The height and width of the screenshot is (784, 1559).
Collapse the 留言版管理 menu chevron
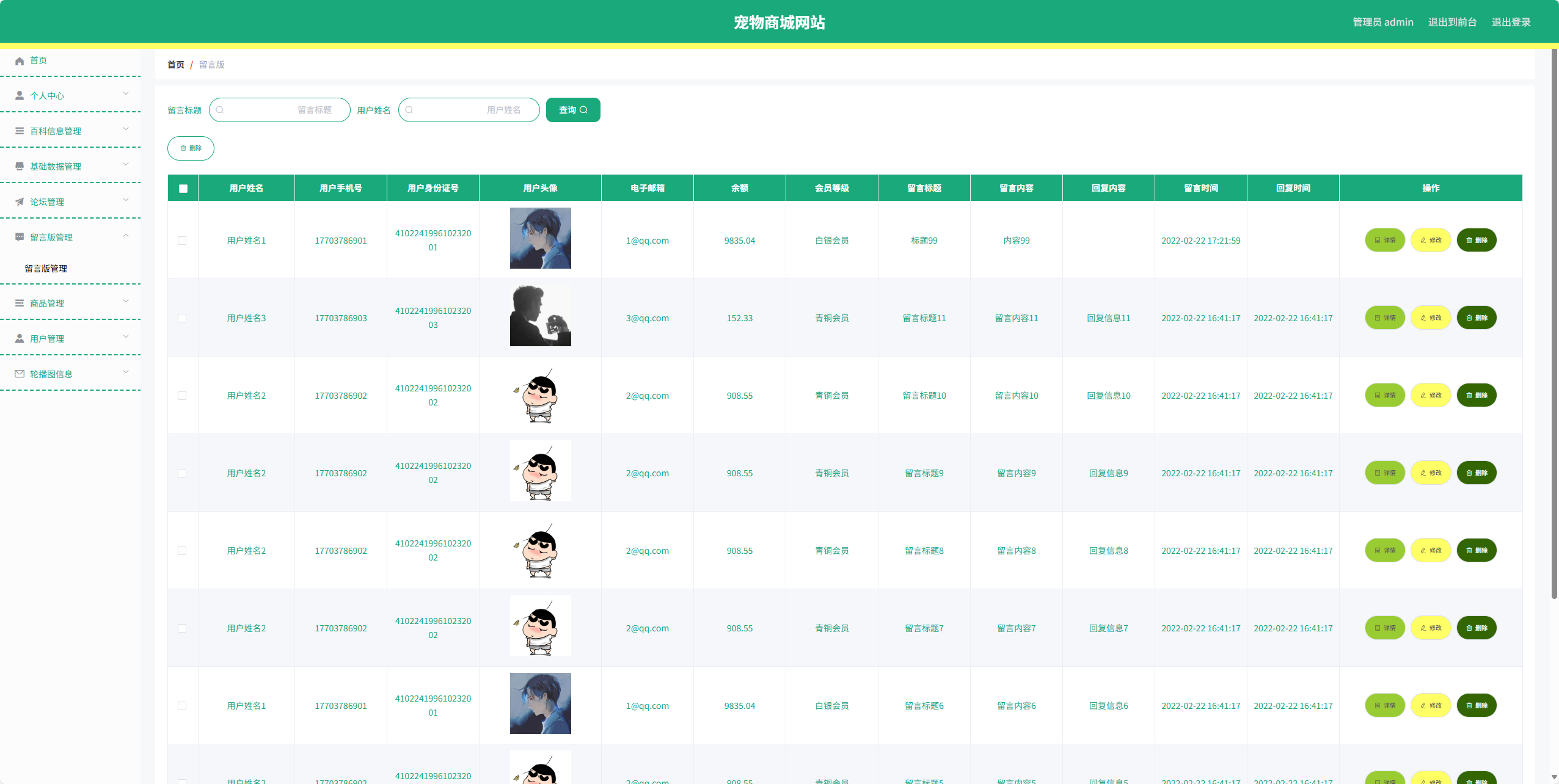point(126,236)
